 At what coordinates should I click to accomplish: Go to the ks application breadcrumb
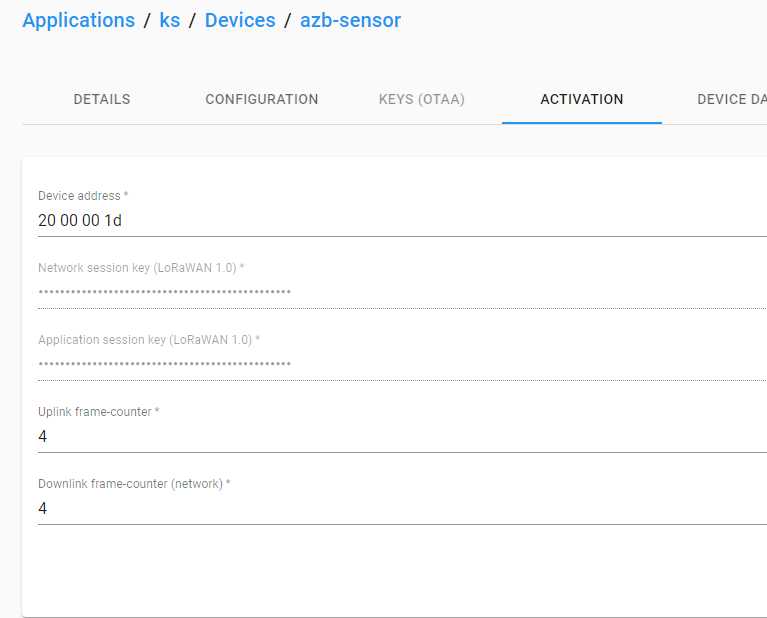pos(170,21)
